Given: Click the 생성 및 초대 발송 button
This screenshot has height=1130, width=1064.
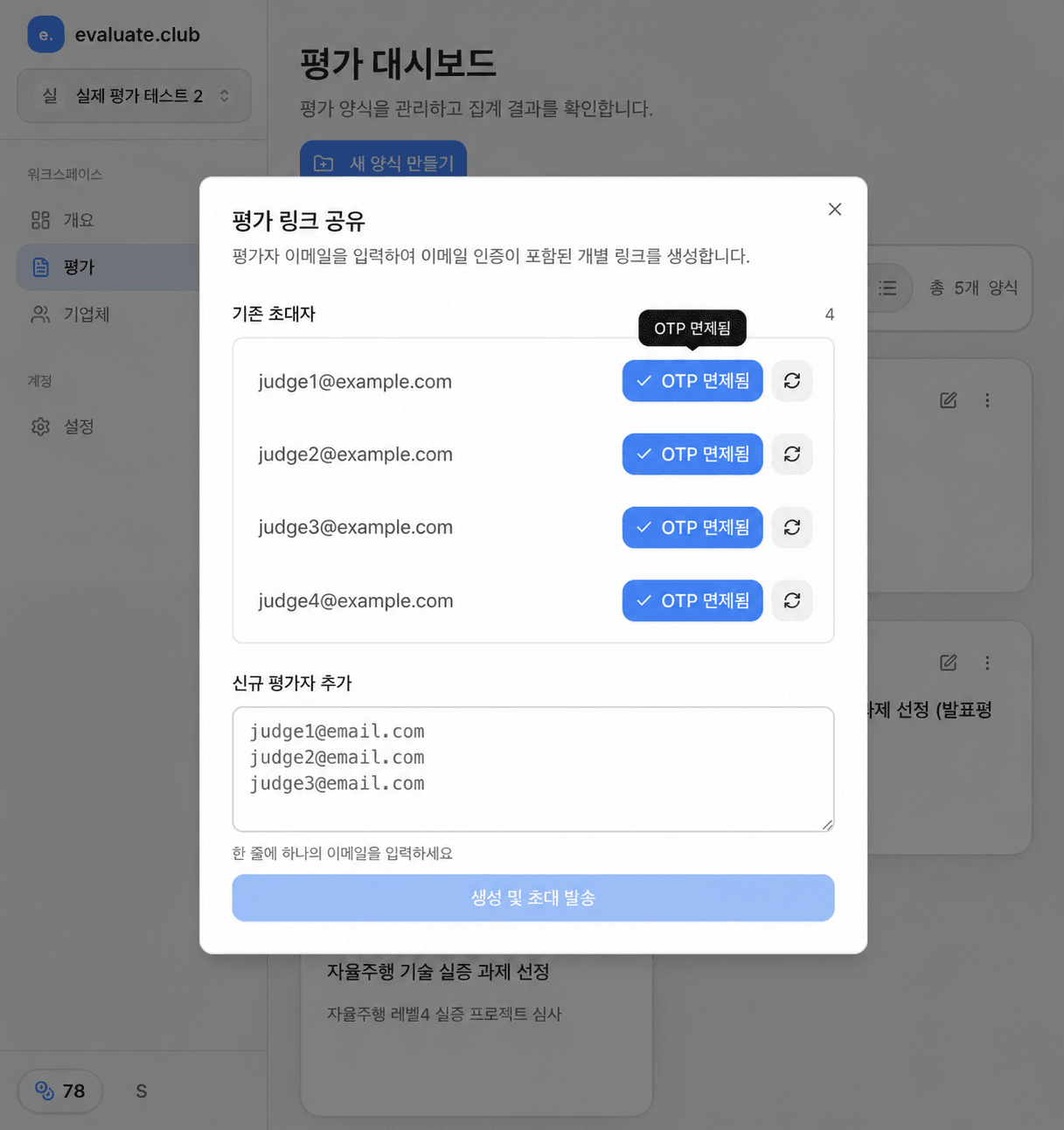Looking at the screenshot, I should 533,898.
